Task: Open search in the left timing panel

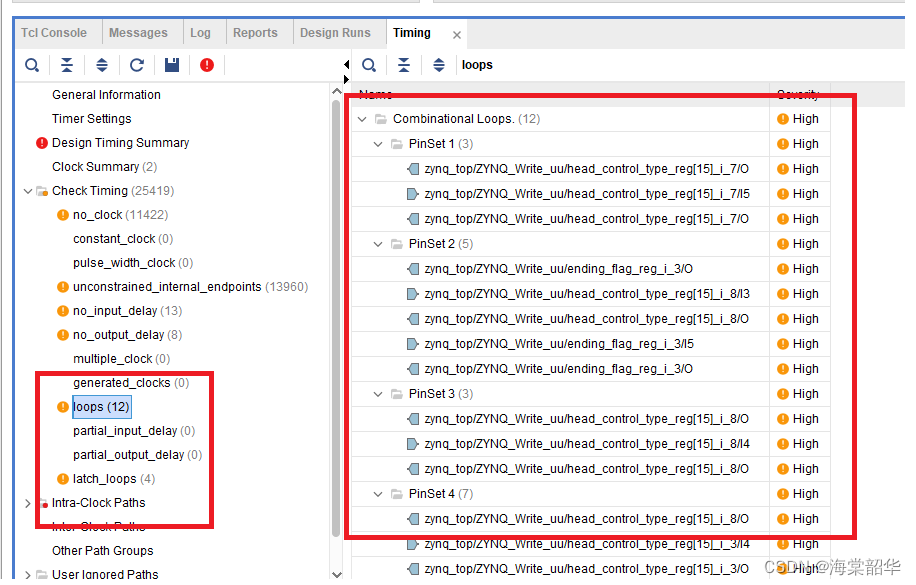Action: (31, 64)
